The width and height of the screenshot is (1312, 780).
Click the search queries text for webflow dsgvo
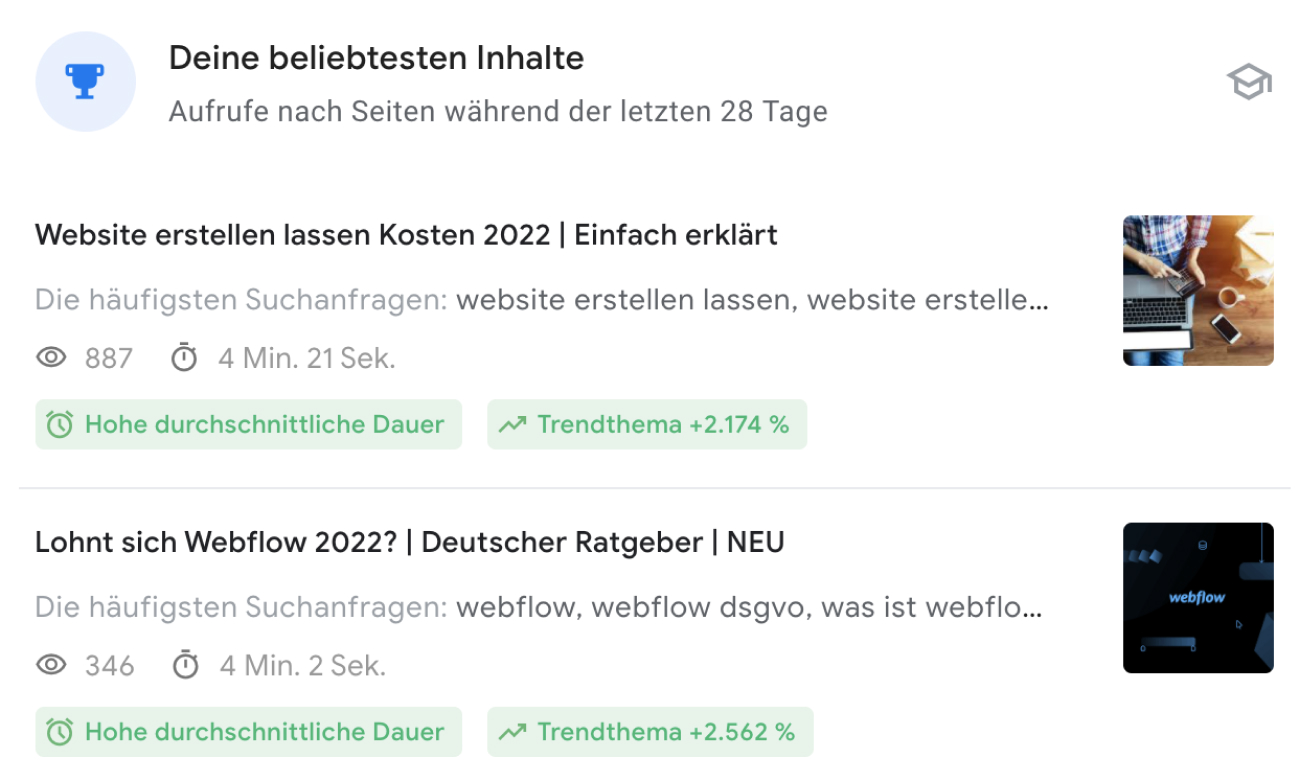click(539, 607)
